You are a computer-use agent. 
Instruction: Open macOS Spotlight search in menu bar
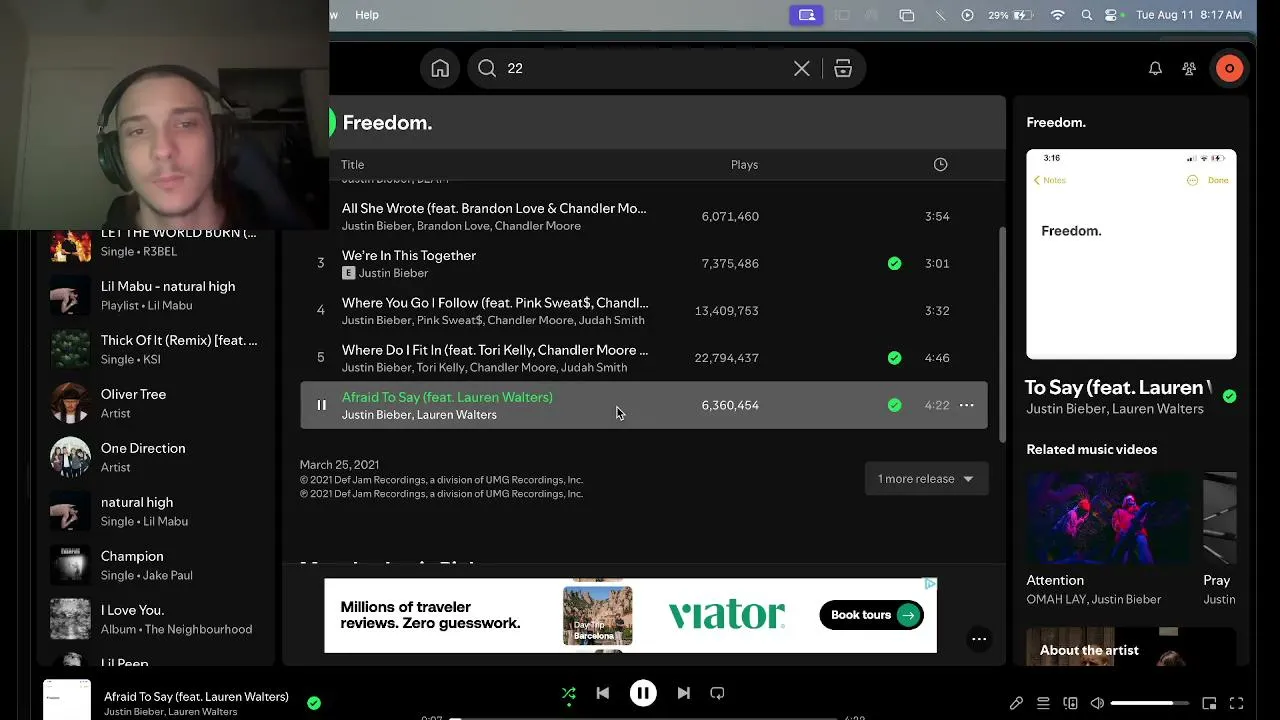[x=1087, y=15]
